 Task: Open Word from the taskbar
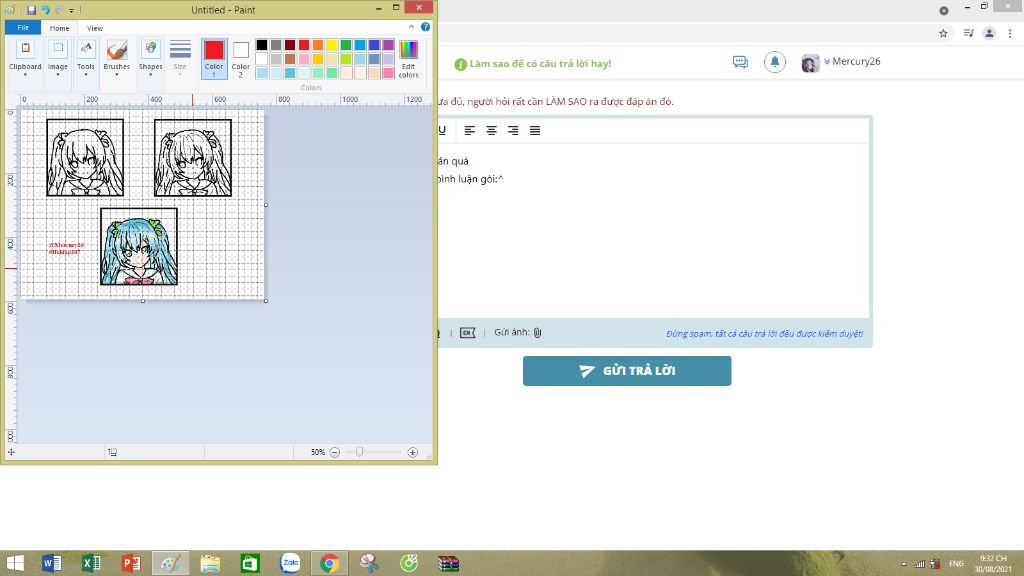pyautogui.click(x=52, y=563)
